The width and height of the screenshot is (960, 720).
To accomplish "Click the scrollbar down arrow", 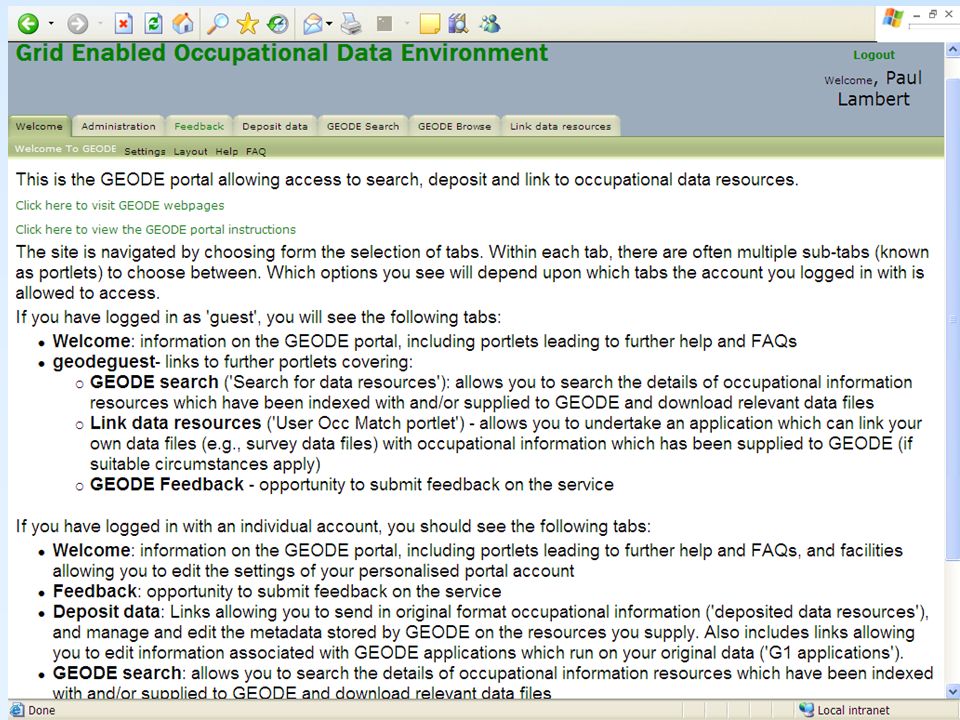I will pyautogui.click(x=953, y=692).
